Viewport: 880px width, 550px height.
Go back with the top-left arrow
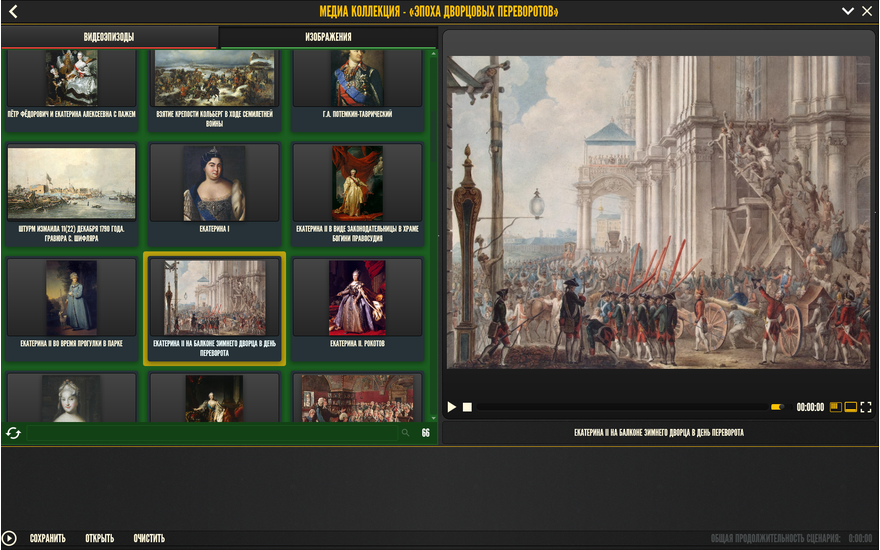(x=13, y=11)
